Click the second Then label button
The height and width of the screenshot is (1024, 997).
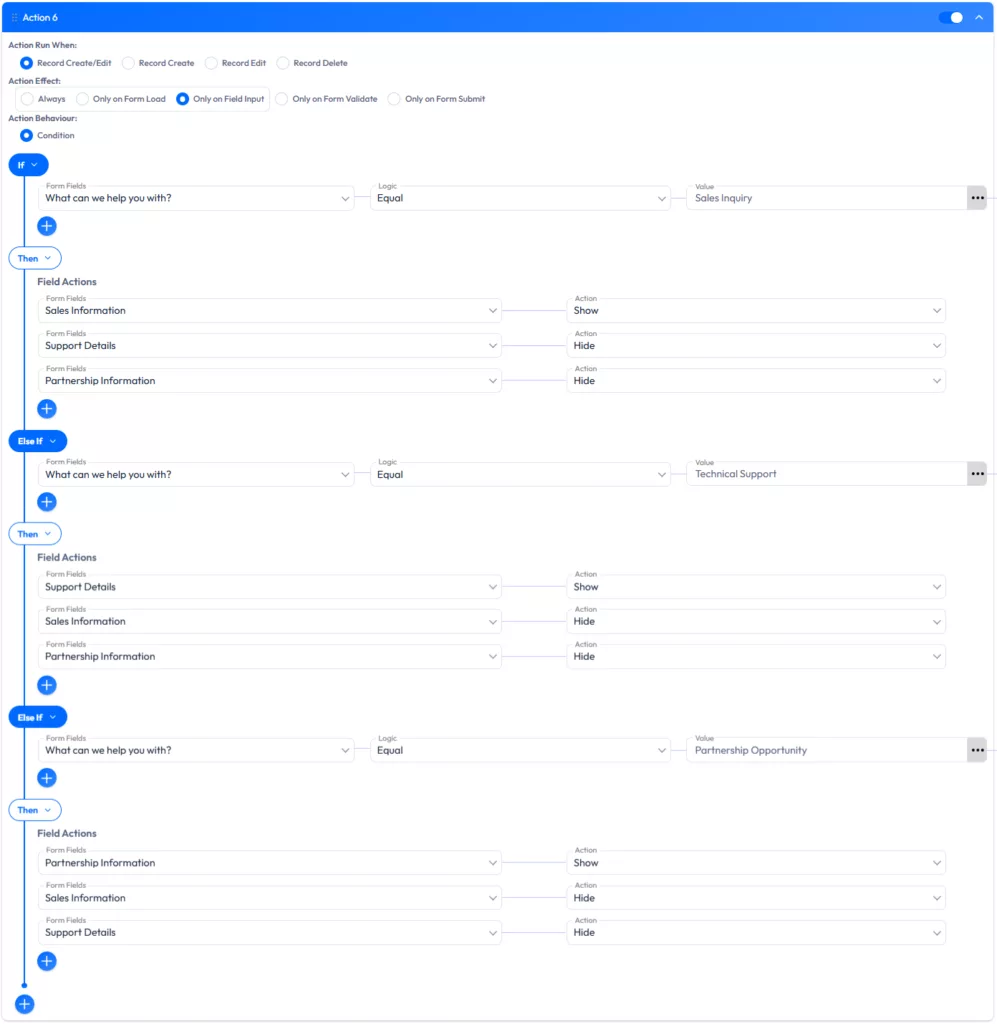34,533
